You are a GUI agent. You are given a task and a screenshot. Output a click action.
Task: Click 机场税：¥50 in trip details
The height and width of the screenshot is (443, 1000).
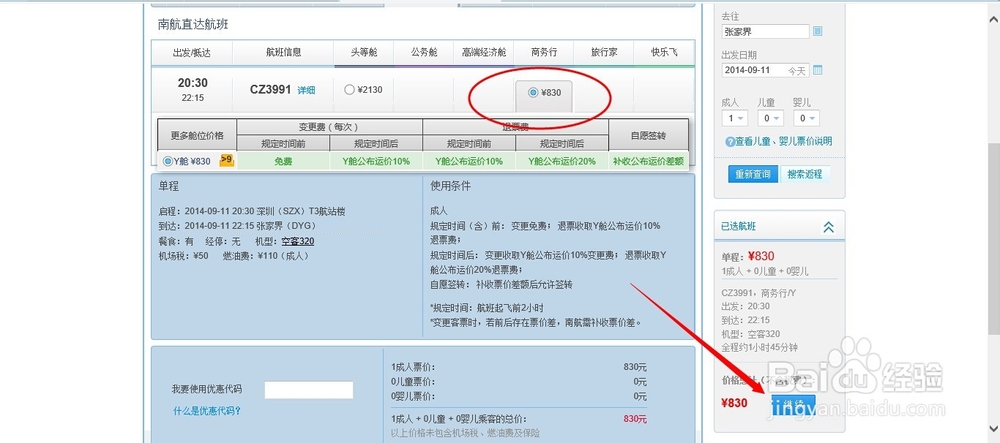click(183, 256)
